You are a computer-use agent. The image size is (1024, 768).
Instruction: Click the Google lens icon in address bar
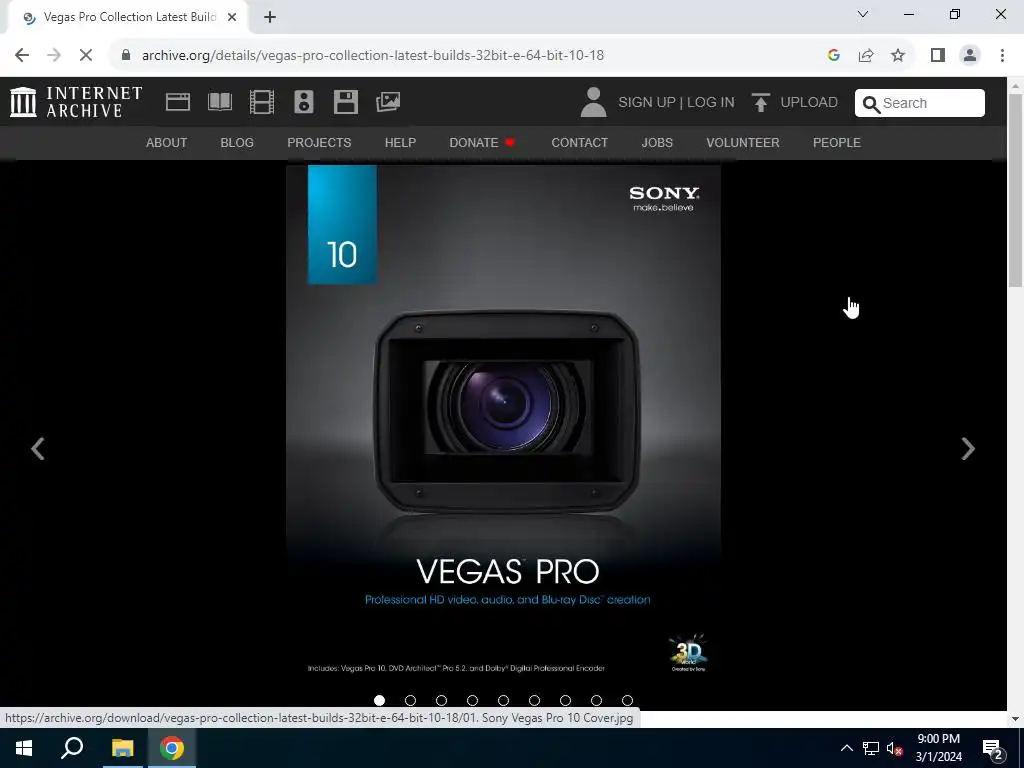pos(833,55)
